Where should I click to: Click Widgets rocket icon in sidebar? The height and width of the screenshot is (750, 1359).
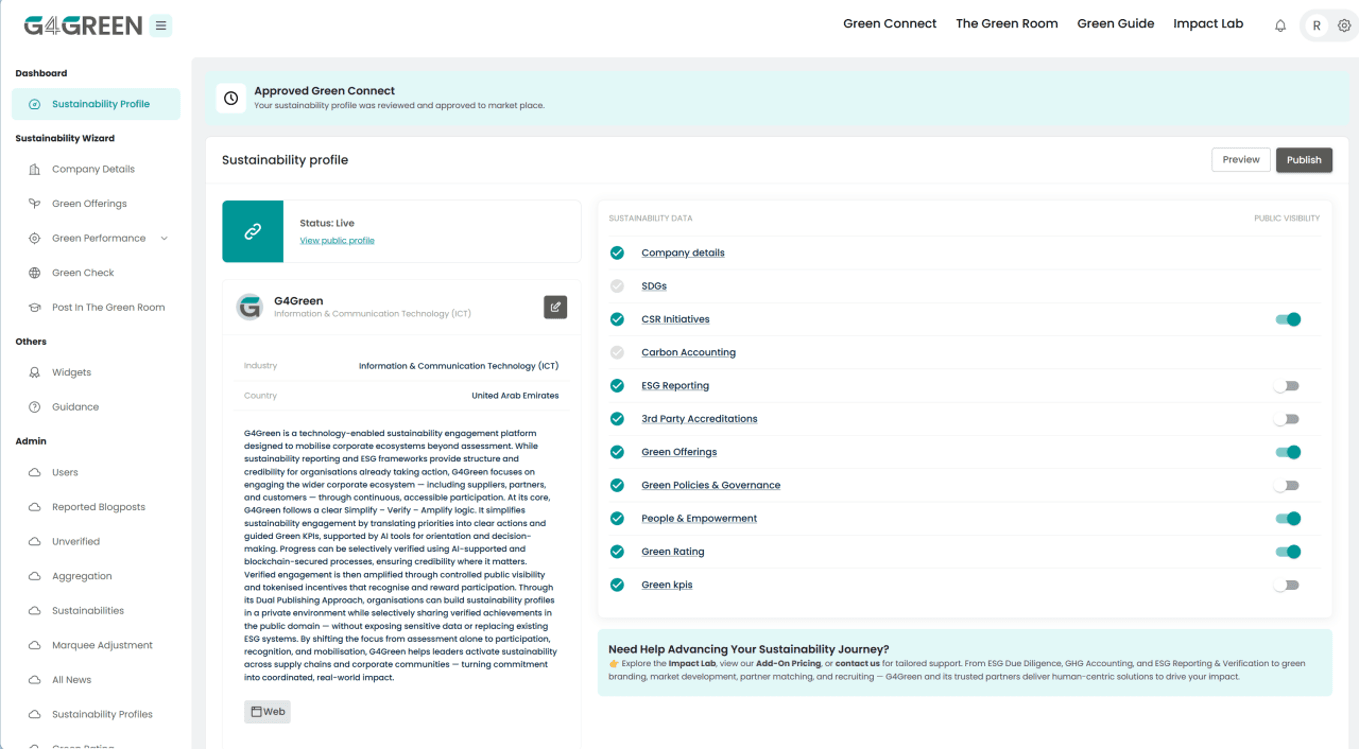pos(35,372)
